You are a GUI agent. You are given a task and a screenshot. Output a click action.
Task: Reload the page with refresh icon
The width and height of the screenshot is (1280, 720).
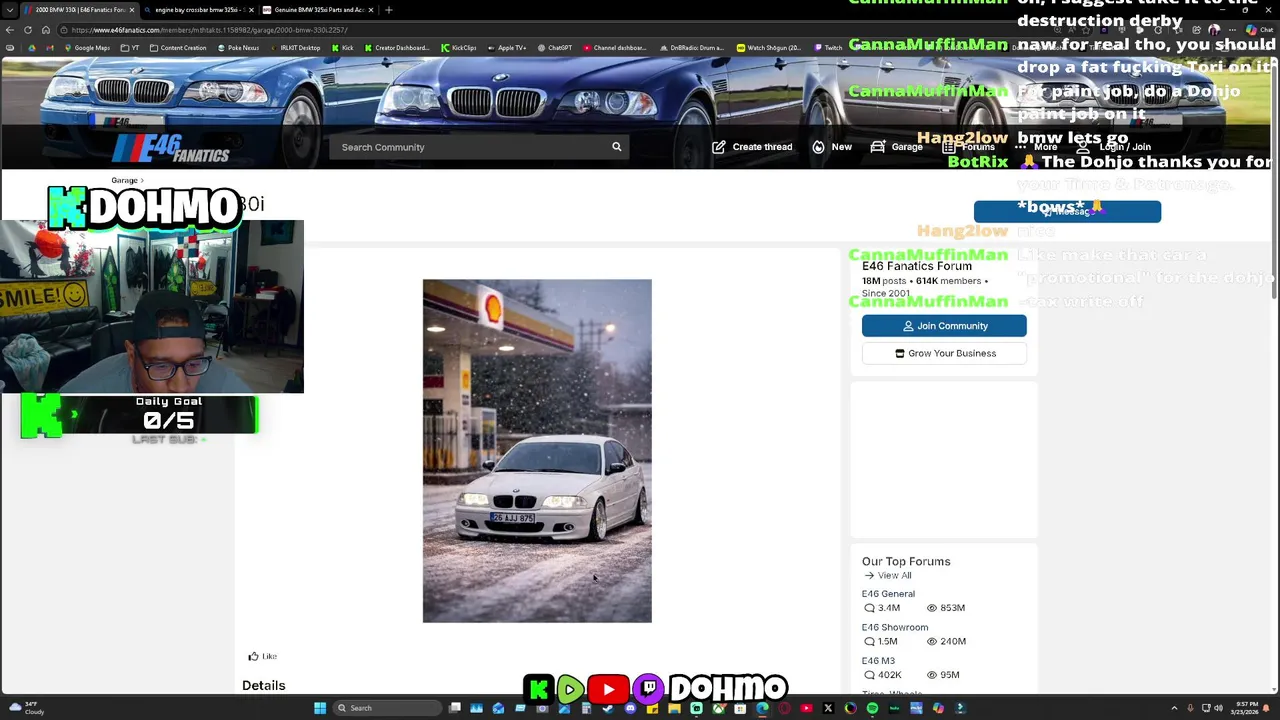pos(28,30)
